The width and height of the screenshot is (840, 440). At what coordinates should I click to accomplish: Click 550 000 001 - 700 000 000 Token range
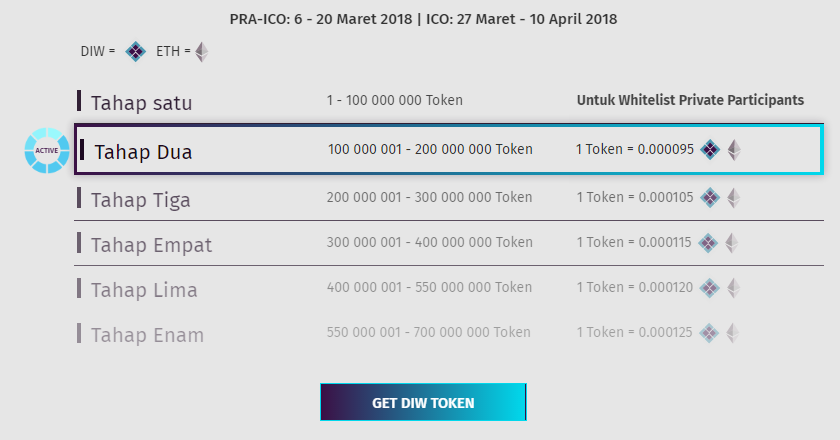pos(429,332)
